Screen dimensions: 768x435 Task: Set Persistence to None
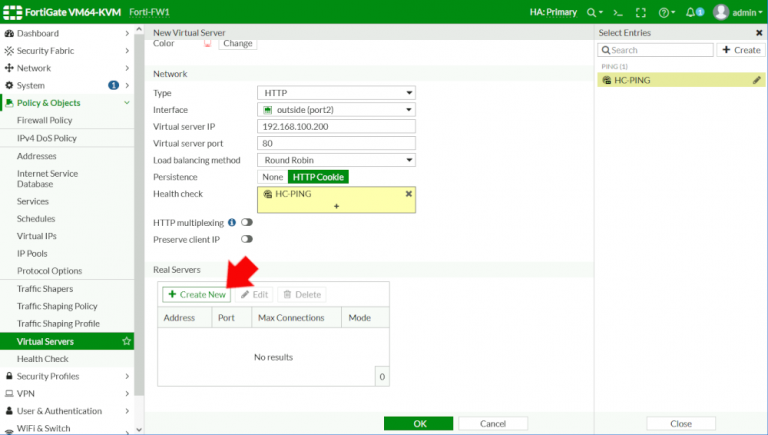[x=272, y=177]
